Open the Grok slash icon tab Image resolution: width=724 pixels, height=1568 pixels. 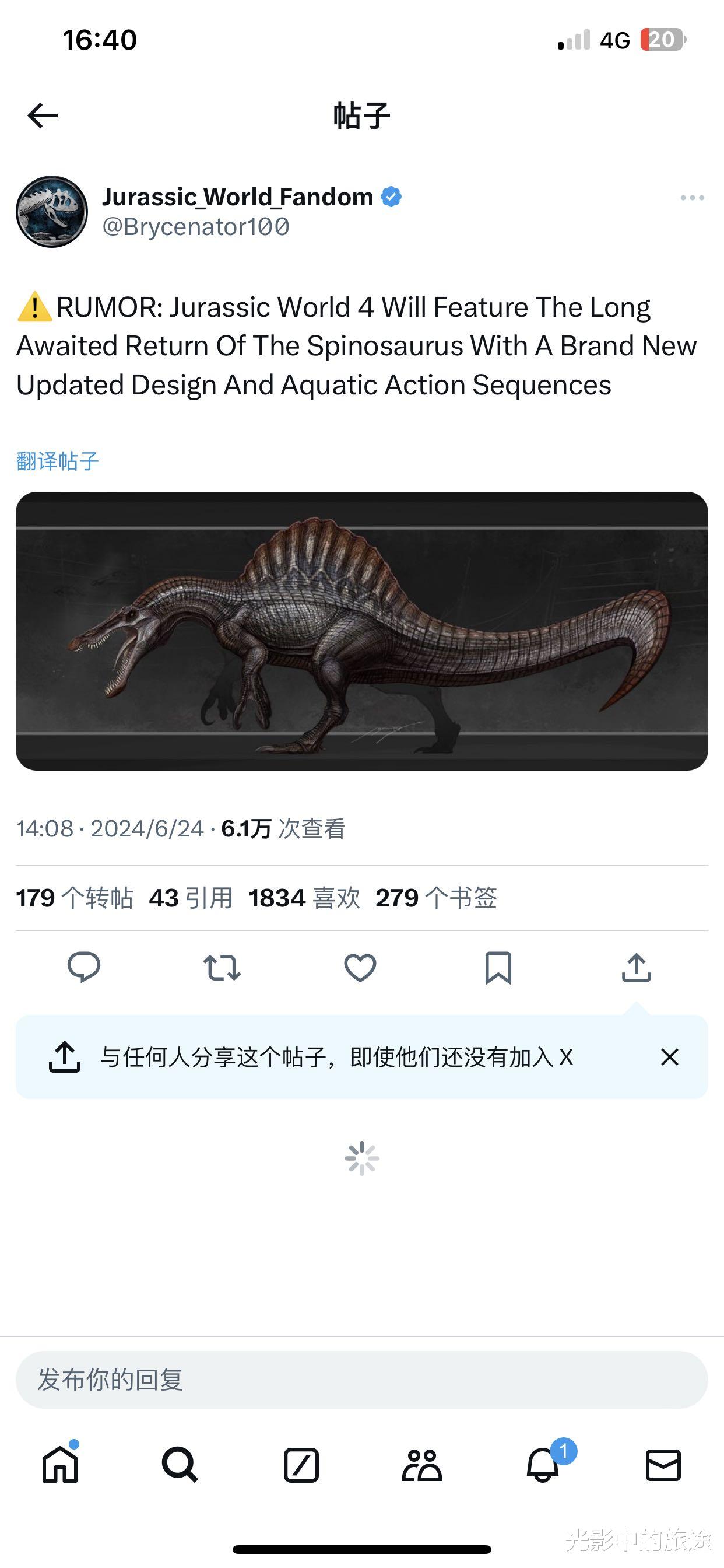(301, 1465)
